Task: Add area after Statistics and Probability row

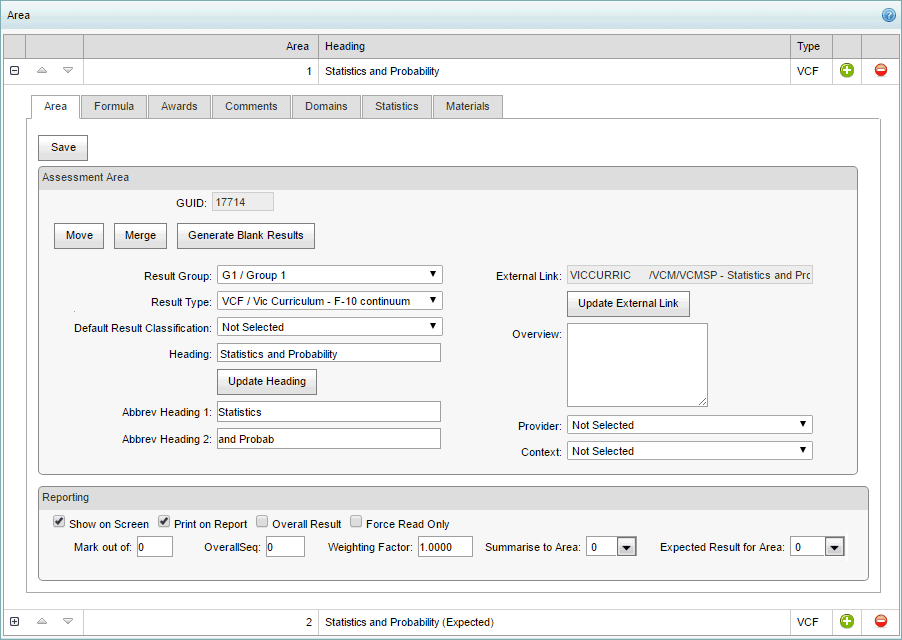Action: coord(847,71)
